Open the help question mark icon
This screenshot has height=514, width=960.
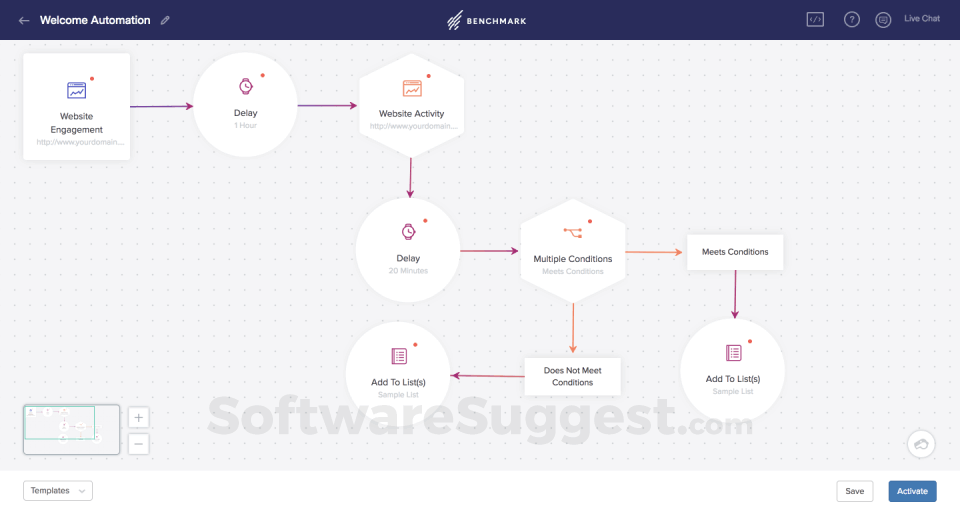tap(852, 20)
